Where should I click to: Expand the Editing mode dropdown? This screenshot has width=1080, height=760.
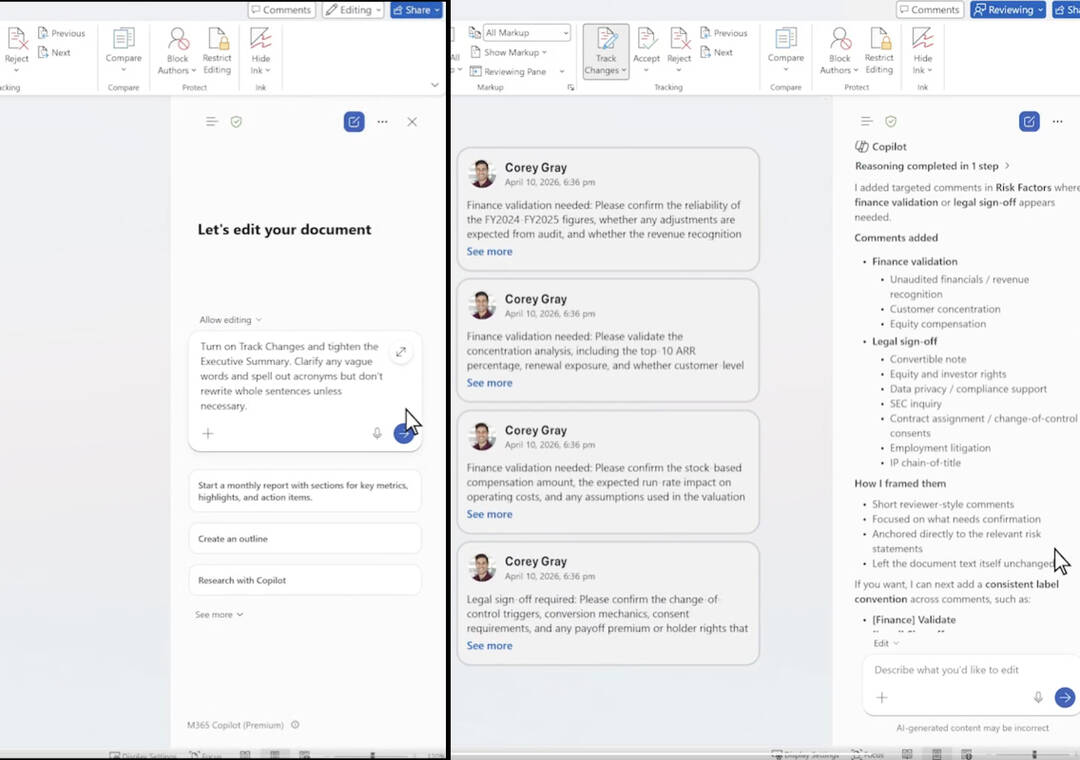click(353, 10)
